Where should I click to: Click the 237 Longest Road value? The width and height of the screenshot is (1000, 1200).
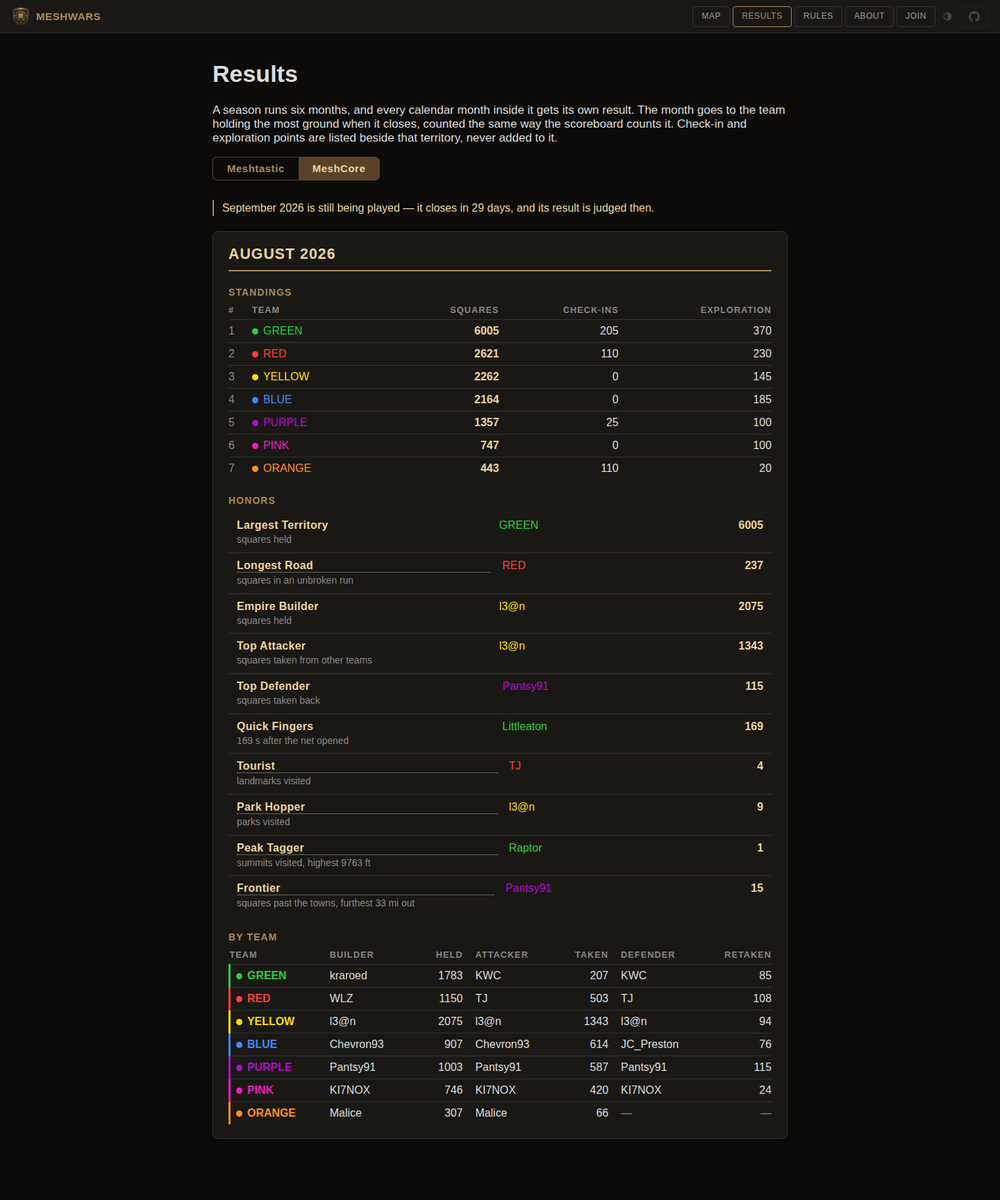point(754,565)
